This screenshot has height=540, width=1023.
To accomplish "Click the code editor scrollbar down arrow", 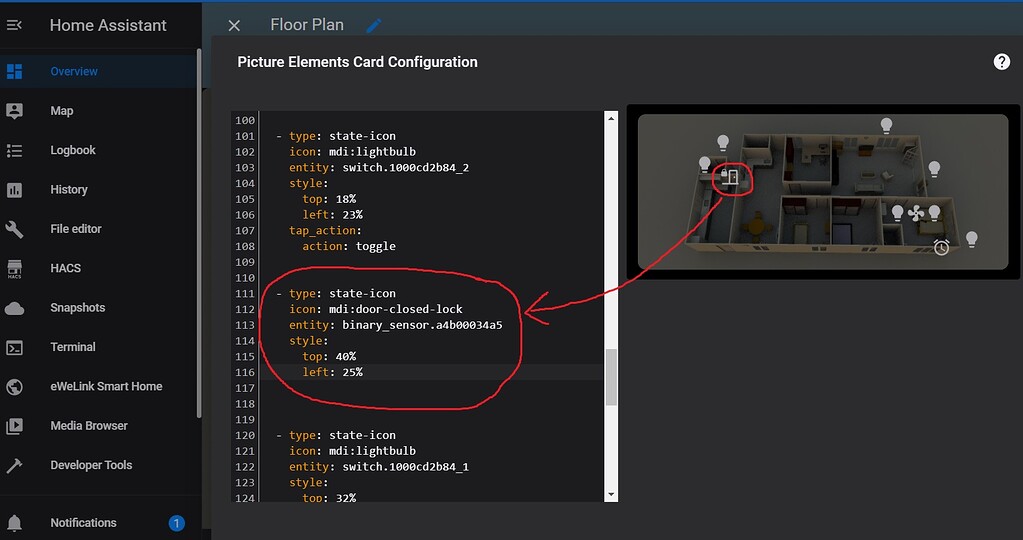I will pos(611,495).
